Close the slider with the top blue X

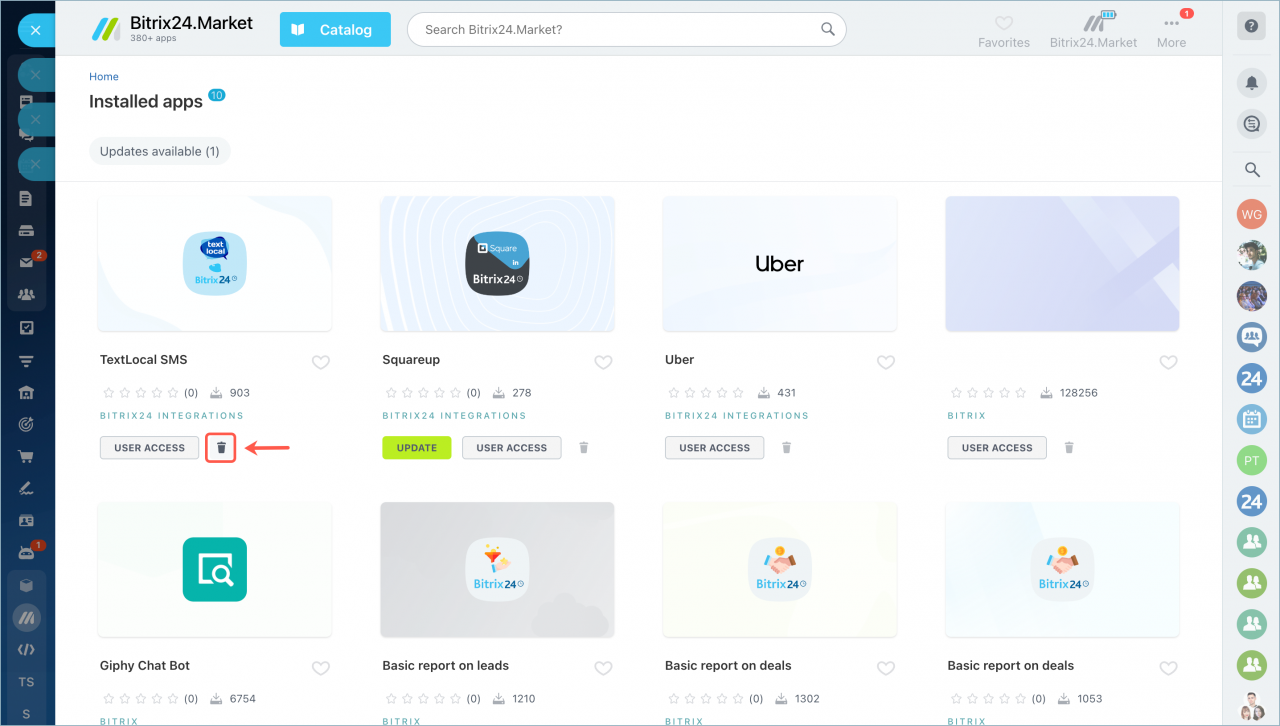(x=36, y=30)
